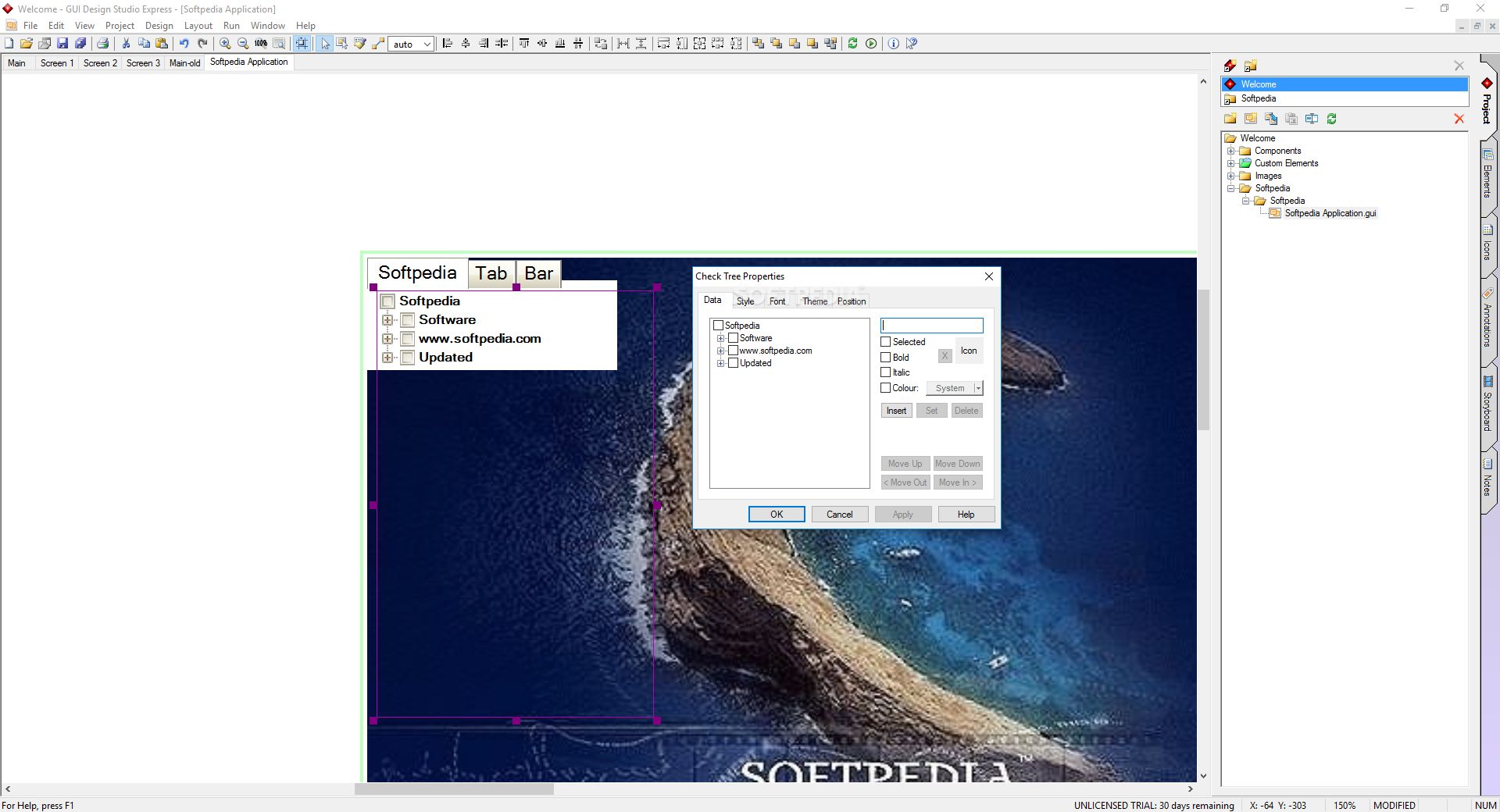
Task: Click the green refresh icon in toolbar
Action: click(853, 44)
